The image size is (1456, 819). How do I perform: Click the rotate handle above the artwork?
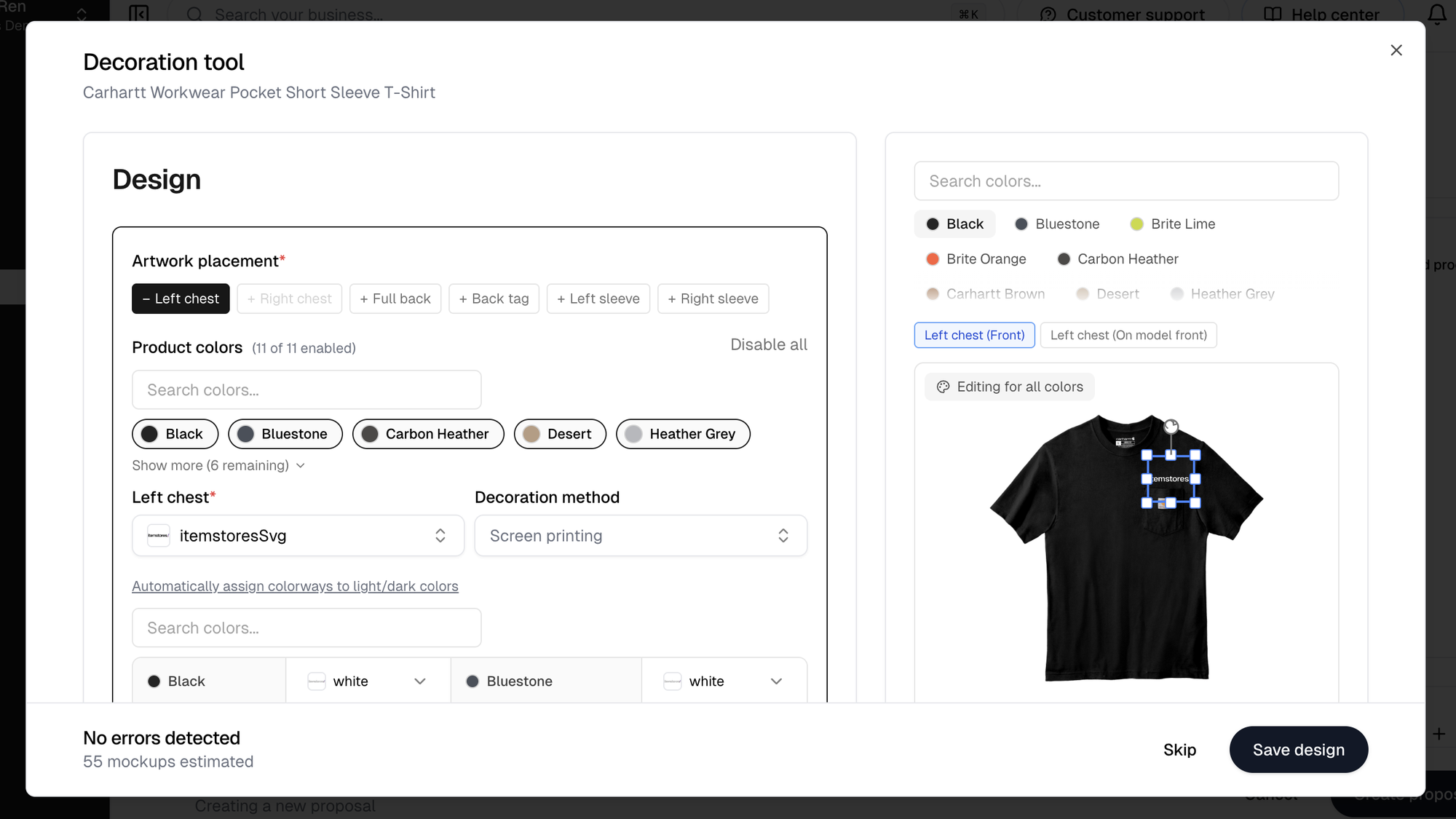[1171, 427]
